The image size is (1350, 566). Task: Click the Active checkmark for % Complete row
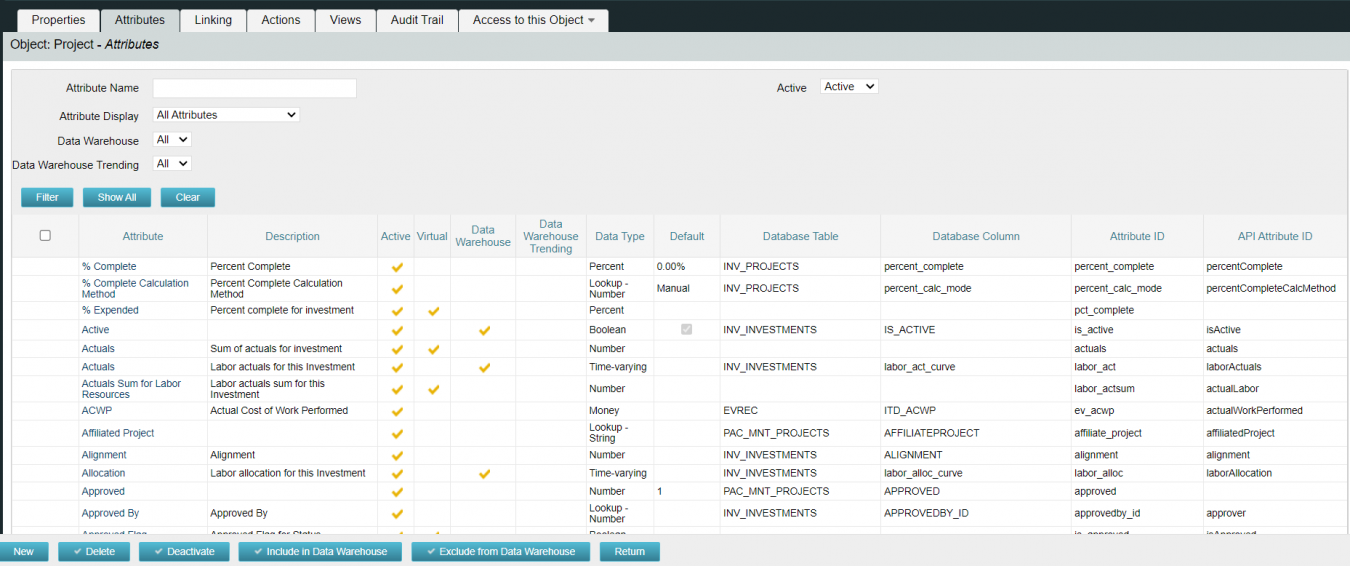coord(396,267)
